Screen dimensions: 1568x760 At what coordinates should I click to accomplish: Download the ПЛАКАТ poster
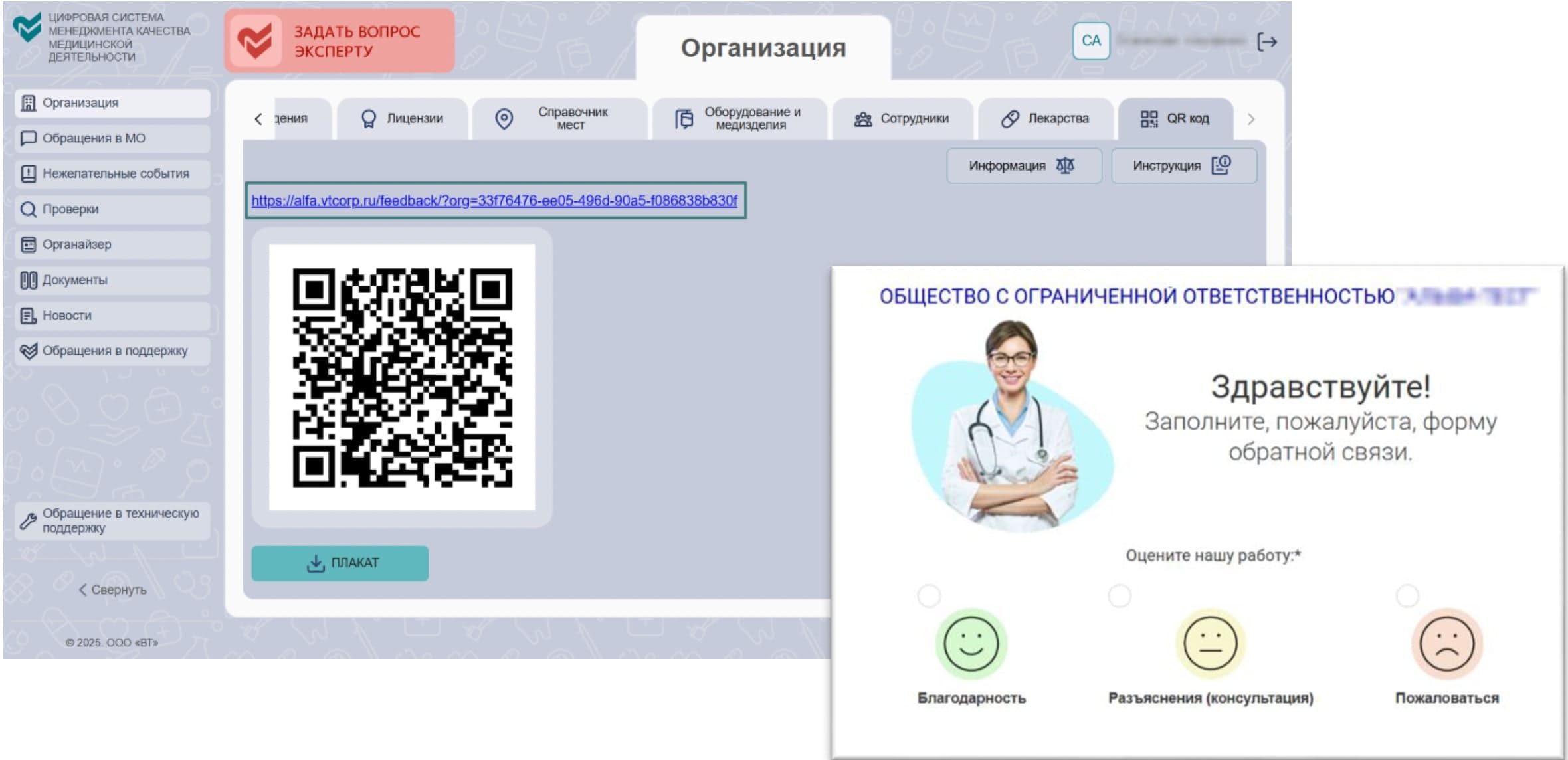[x=340, y=563]
